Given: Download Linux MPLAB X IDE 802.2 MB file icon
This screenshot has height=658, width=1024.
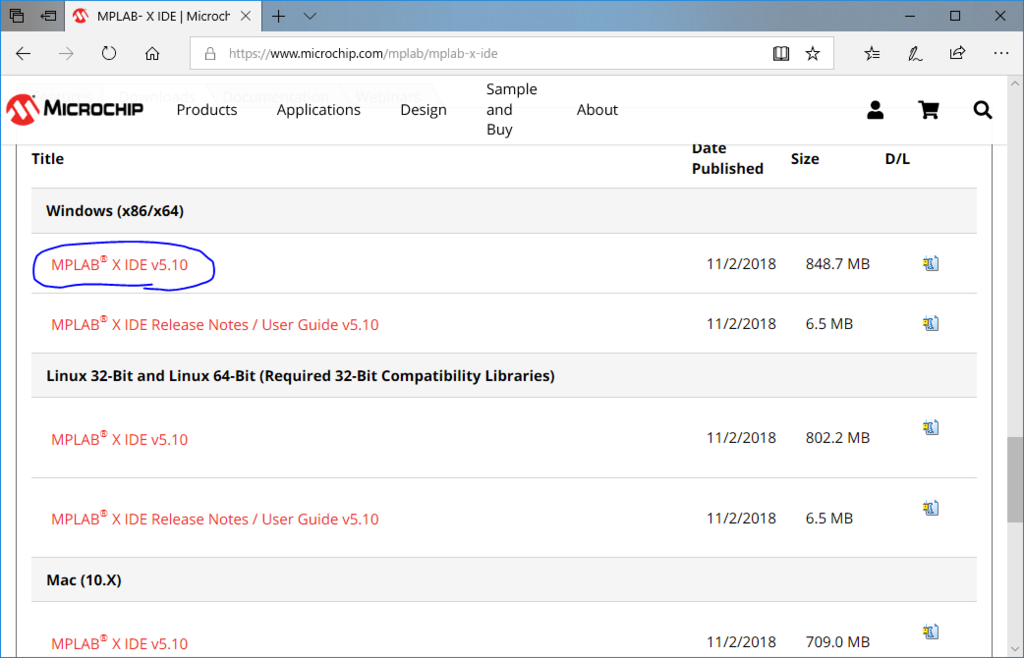Looking at the screenshot, I should click(x=931, y=428).
